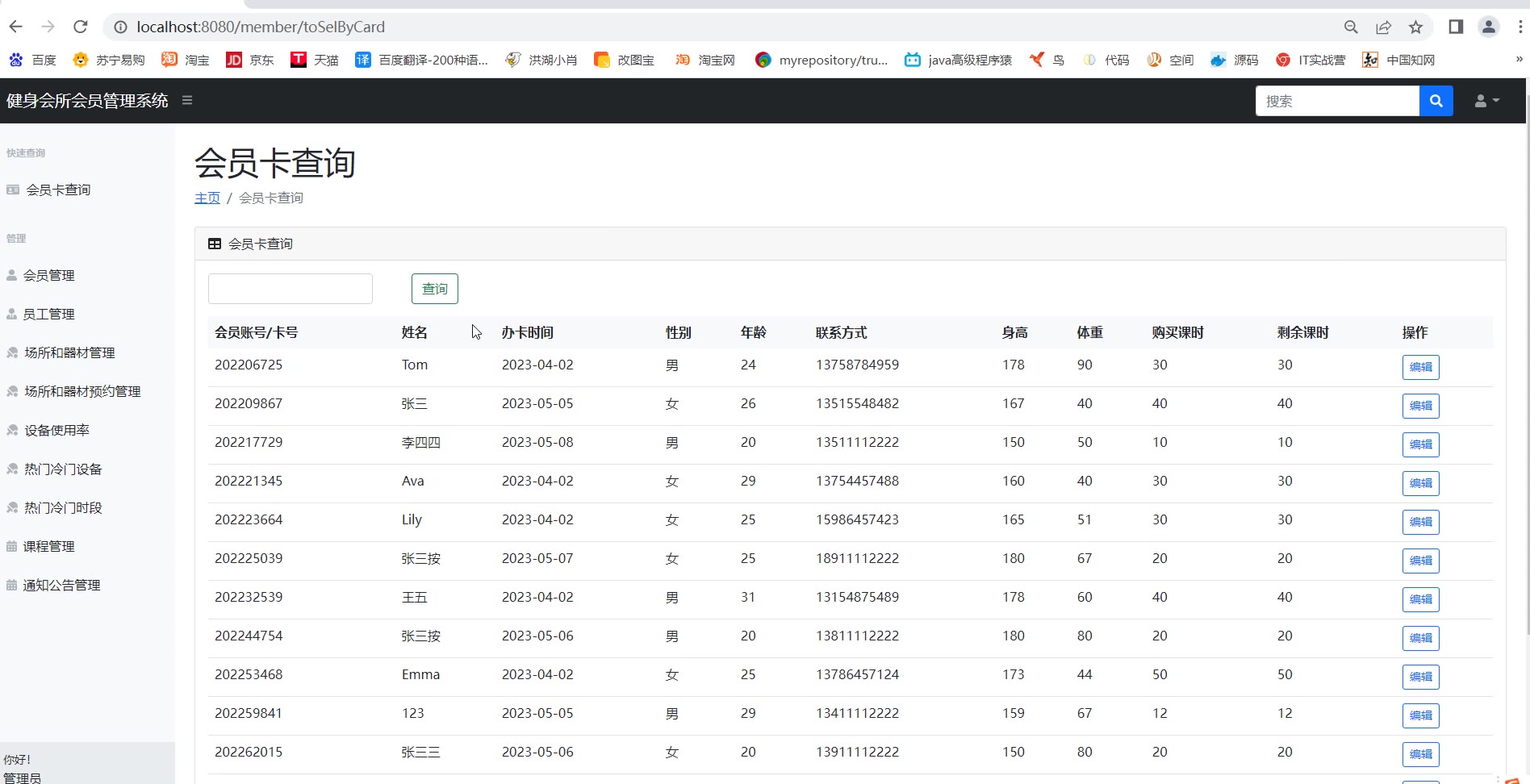This screenshot has width=1530, height=784.
Task: Reload the page with browser refresh icon
Action: pyautogui.click(x=80, y=27)
